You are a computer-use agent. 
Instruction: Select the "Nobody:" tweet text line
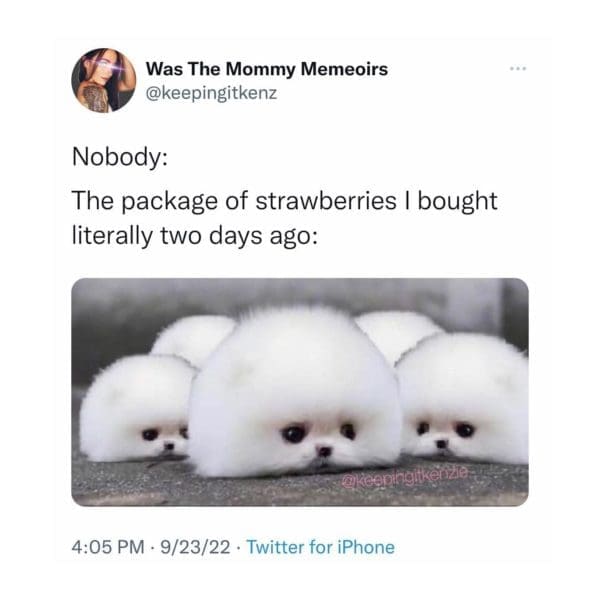pyautogui.click(x=120, y=157)
